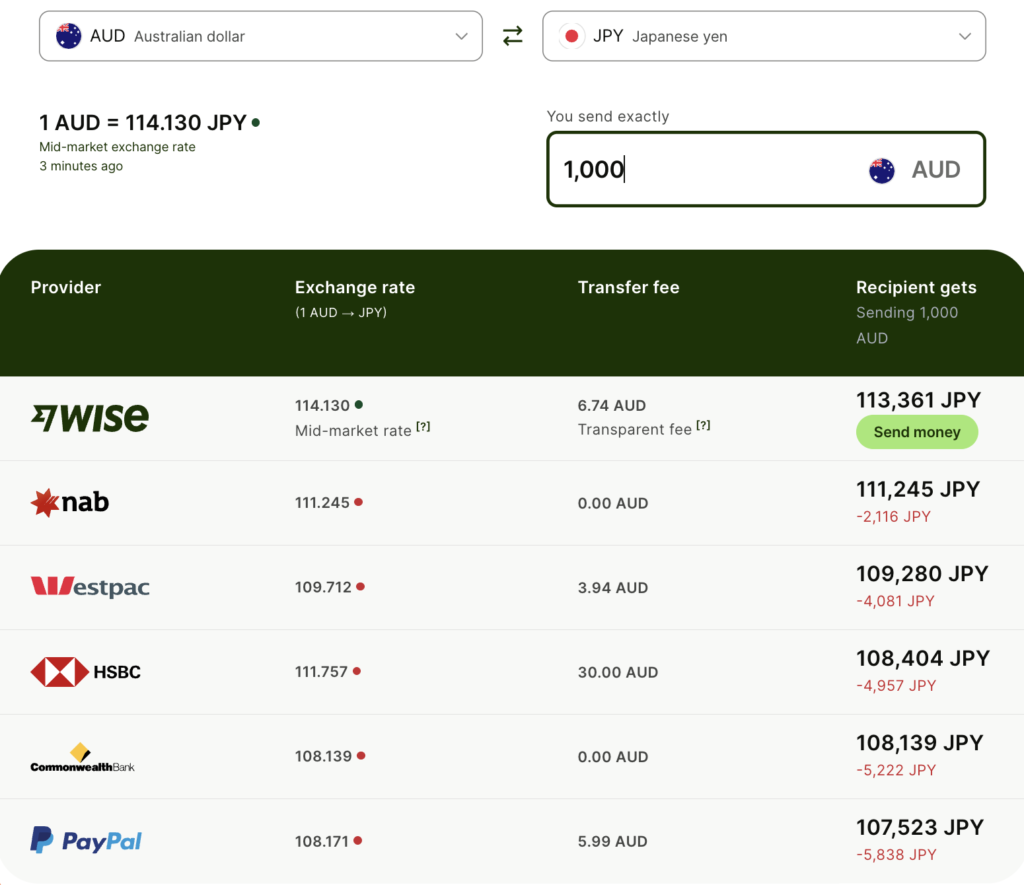The width and height of the screenshot is (1024, 885).
Task: Click the Transfer fee column header
Action: tap(628, 287)
